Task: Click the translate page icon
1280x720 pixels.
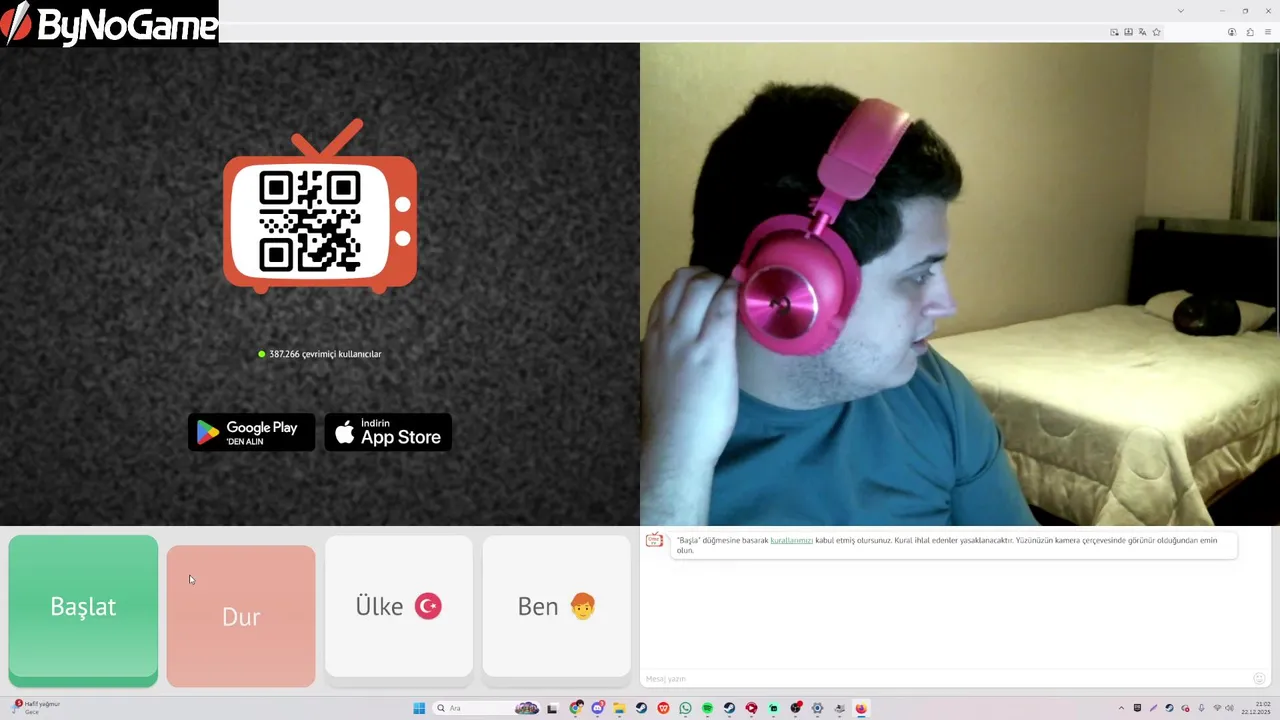Action: [1142, 32]
